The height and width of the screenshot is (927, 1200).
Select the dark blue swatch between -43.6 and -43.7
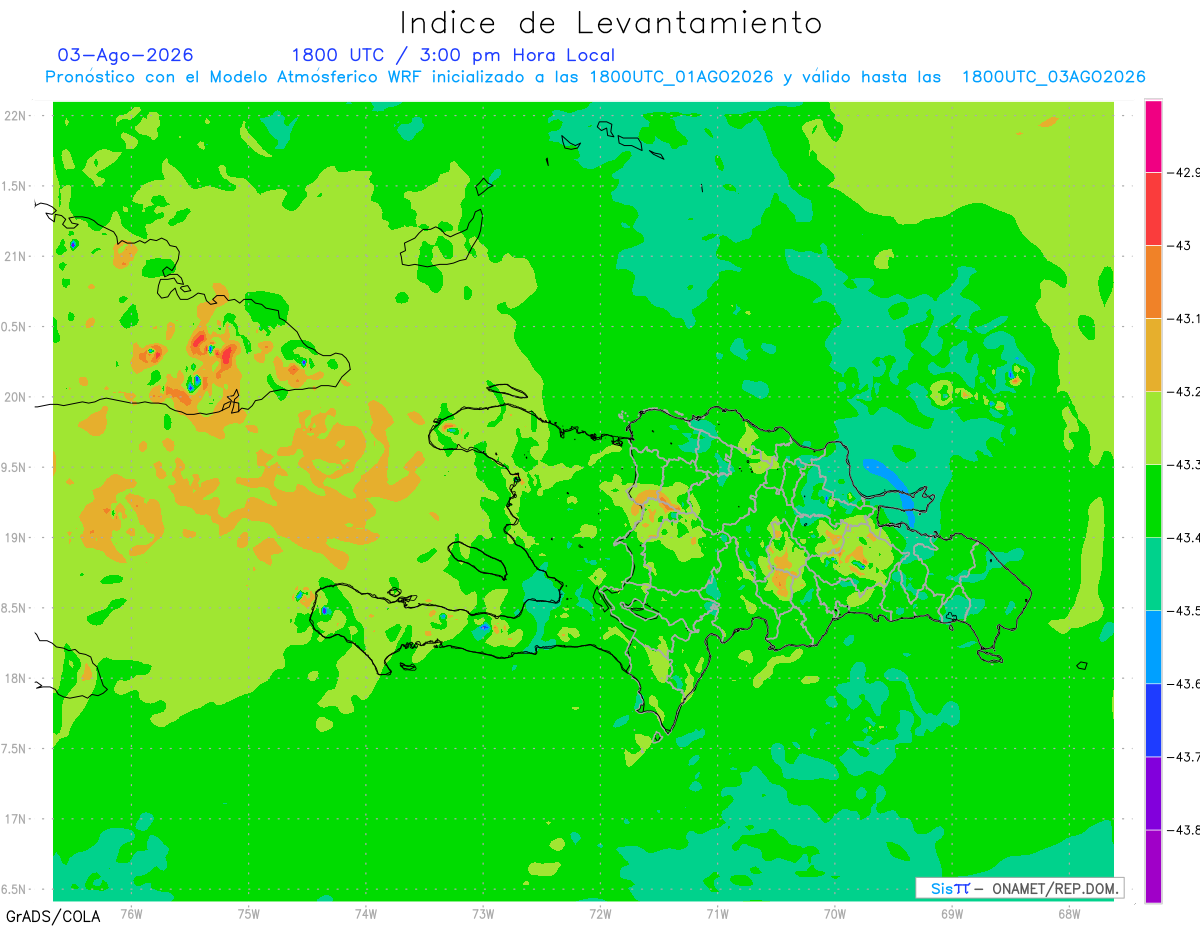click(x=1153, y=720)
